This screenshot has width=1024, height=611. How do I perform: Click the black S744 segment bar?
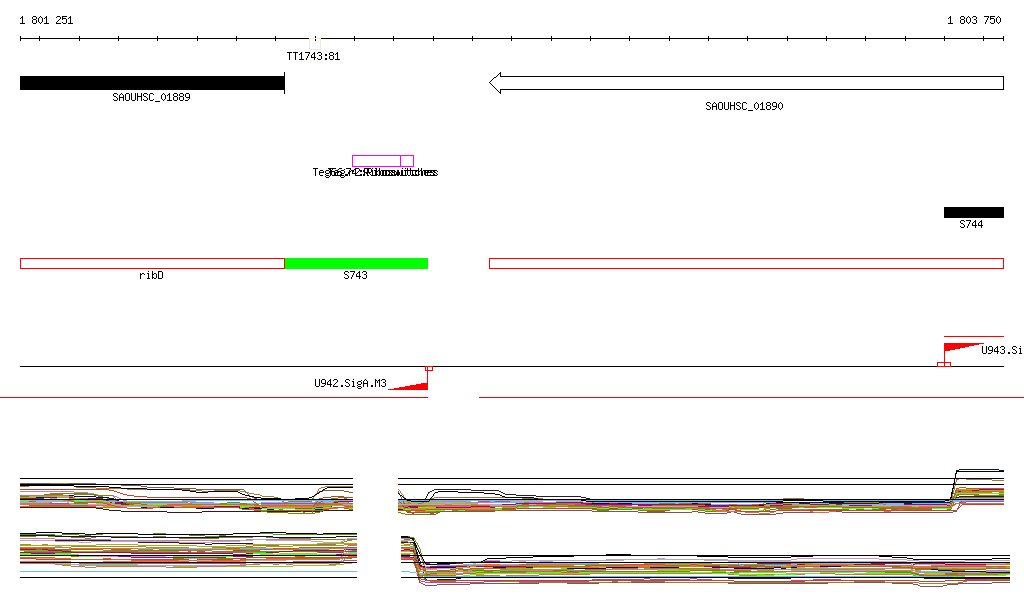click(974, 212)
